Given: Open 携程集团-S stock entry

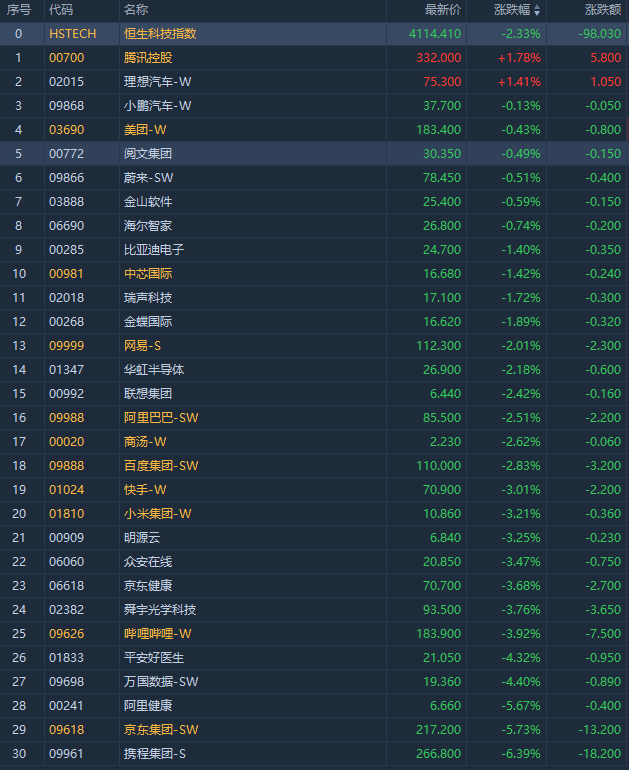Looking at the screenshot, I should [155, 754].
